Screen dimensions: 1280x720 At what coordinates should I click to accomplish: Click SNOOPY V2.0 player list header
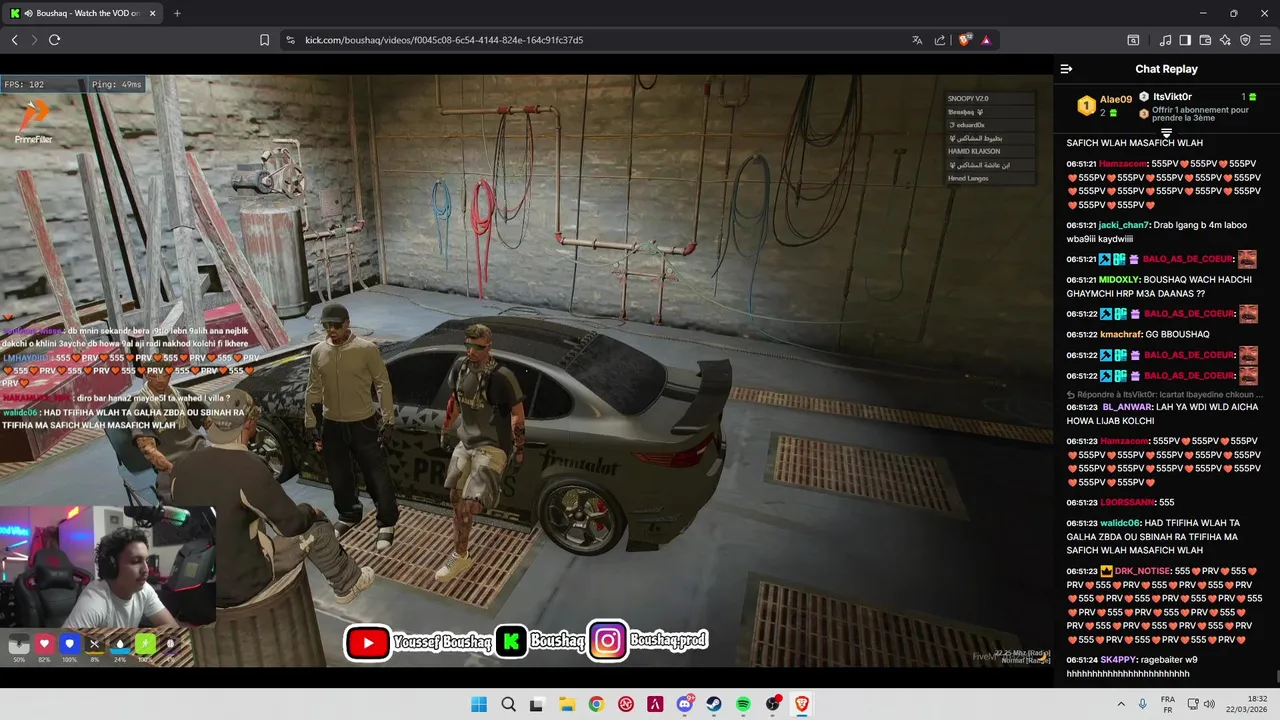click(x=968, y=98)
